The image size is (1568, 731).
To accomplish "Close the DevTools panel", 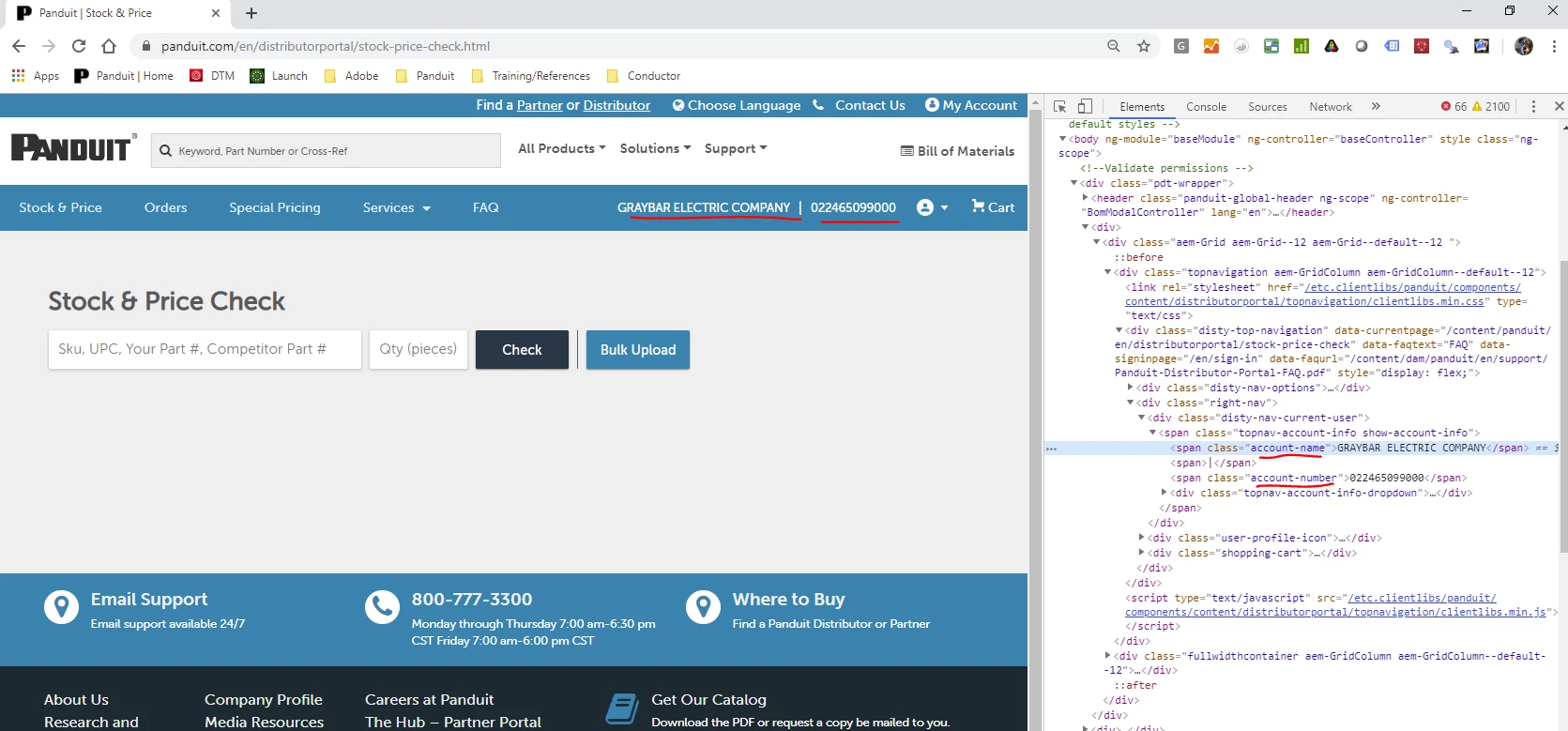I will pos(1559,107).
